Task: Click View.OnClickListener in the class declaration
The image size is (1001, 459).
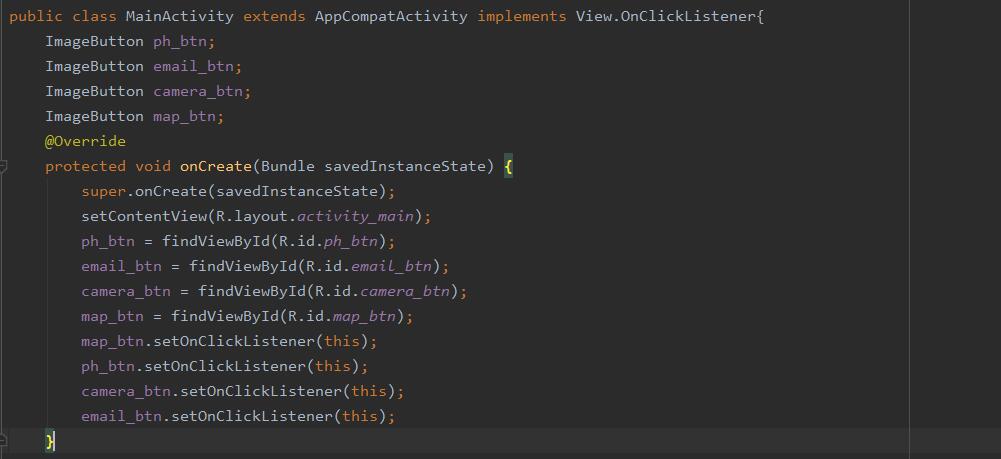Action: [666, 17]
